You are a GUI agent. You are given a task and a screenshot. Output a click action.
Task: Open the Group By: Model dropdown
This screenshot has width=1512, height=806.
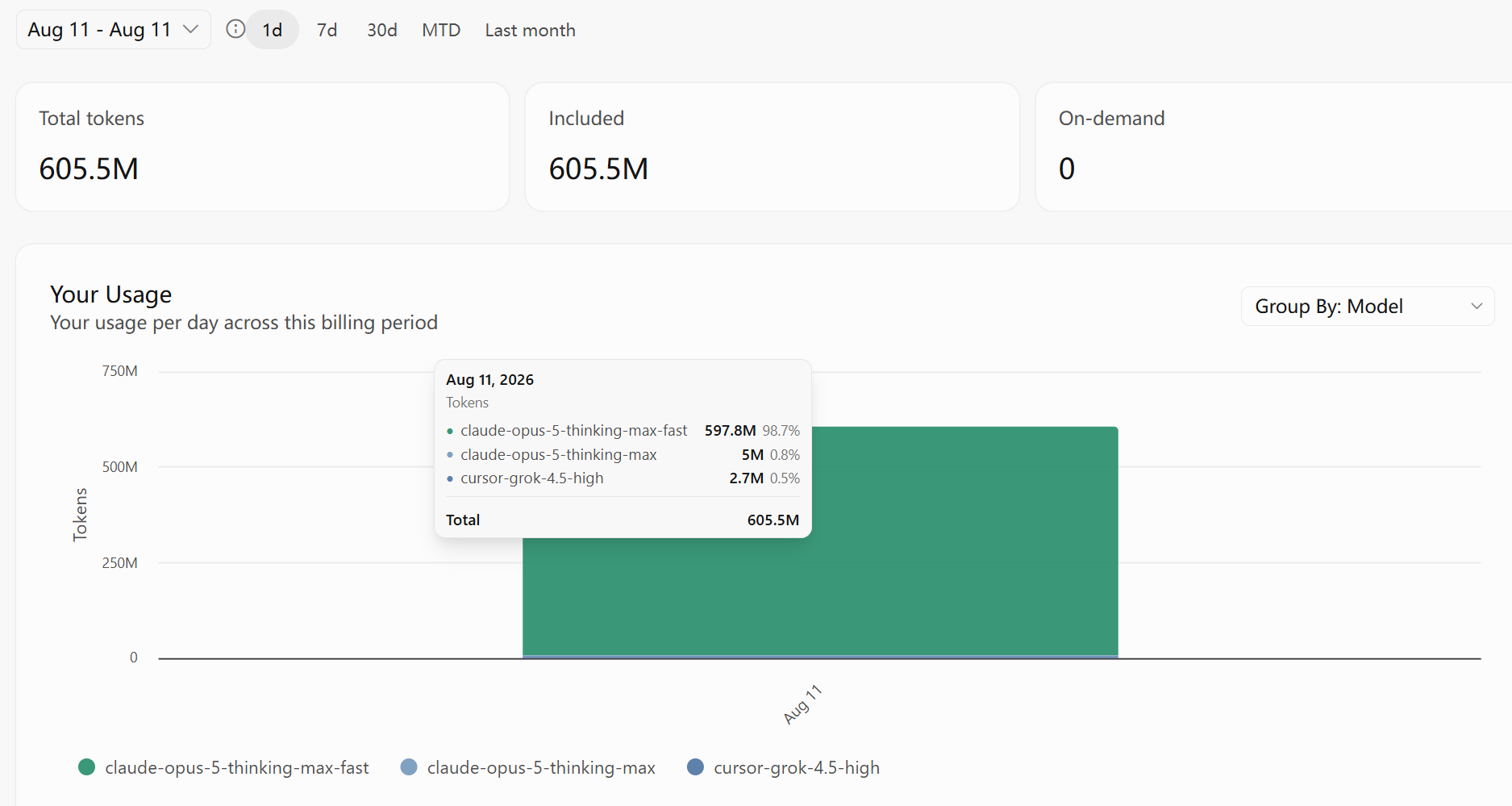click(x=1368, y=307)
